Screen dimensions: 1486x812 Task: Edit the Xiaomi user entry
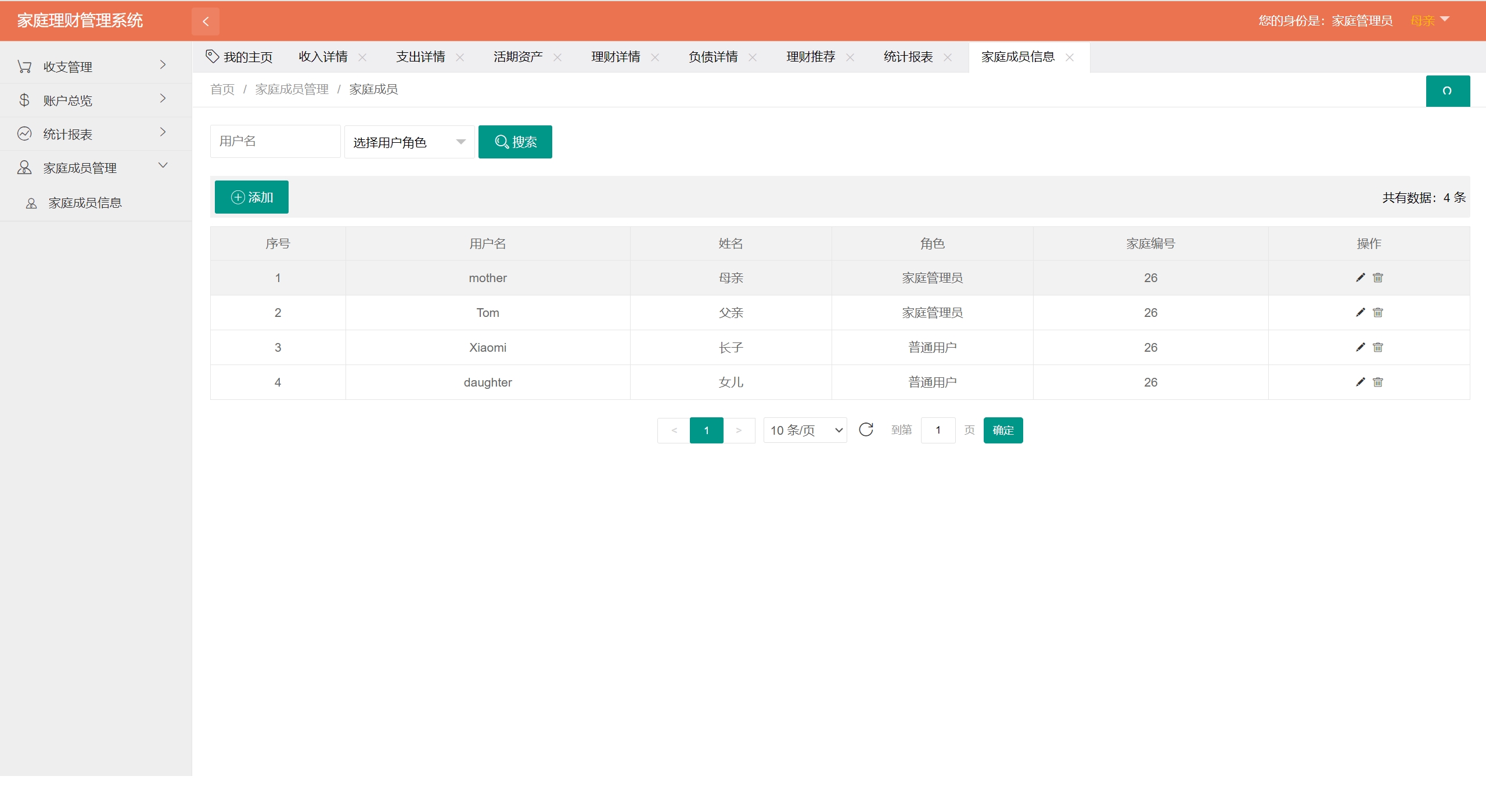(x=1360, y=347)
